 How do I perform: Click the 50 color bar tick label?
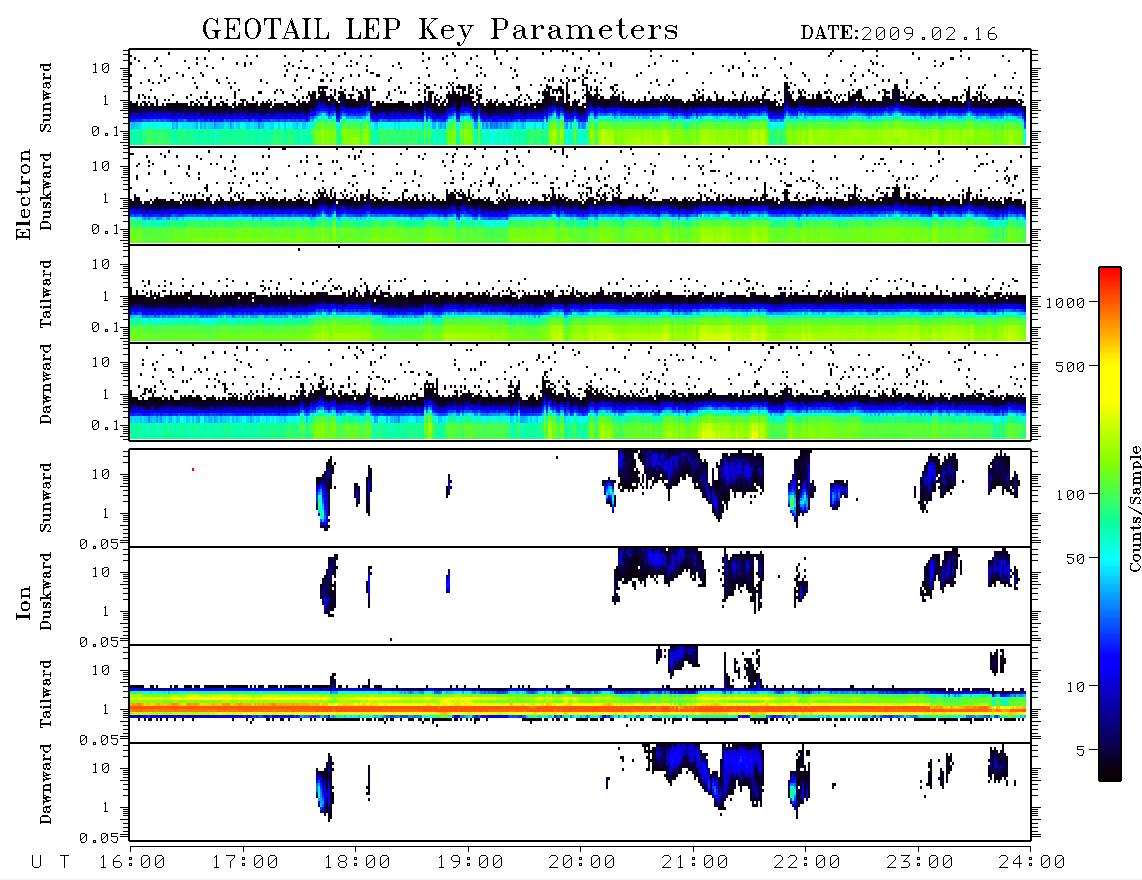[x=1075, y=559]
